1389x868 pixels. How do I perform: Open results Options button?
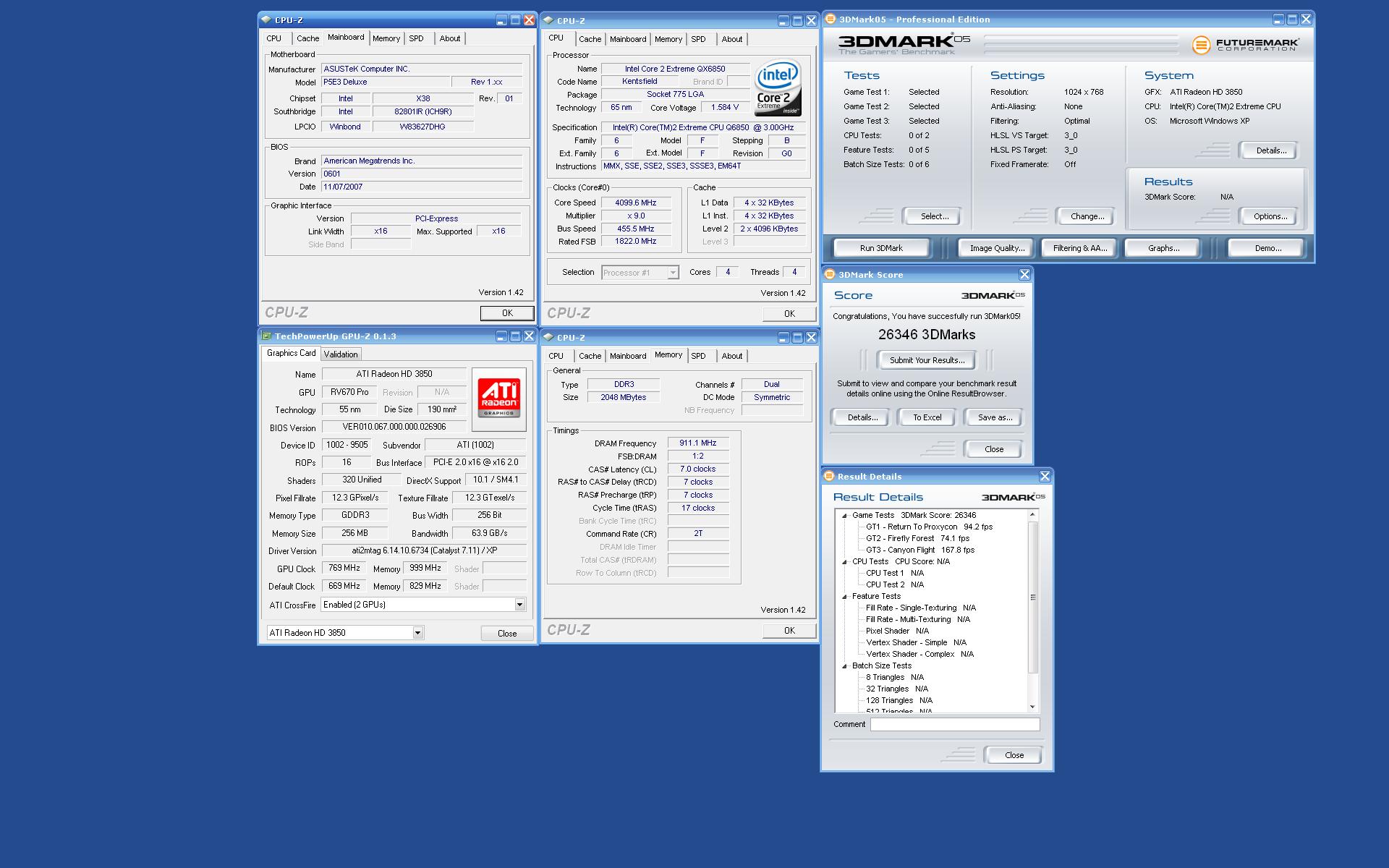(x=1270, y=216)
